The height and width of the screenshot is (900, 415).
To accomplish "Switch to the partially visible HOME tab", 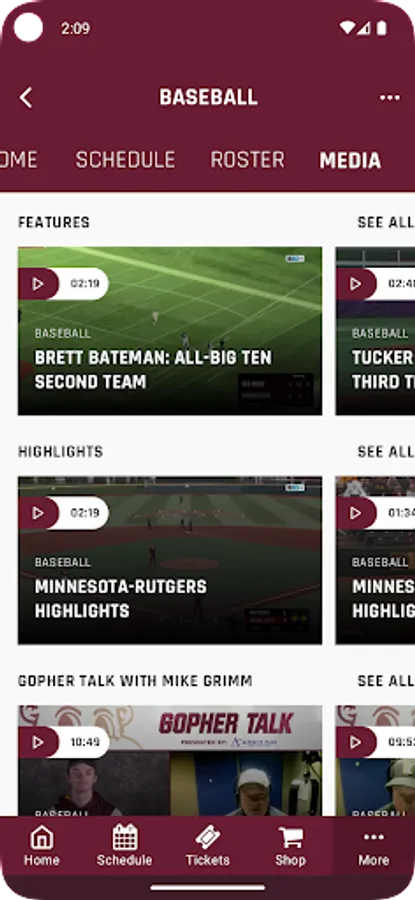I will (19, 160).
